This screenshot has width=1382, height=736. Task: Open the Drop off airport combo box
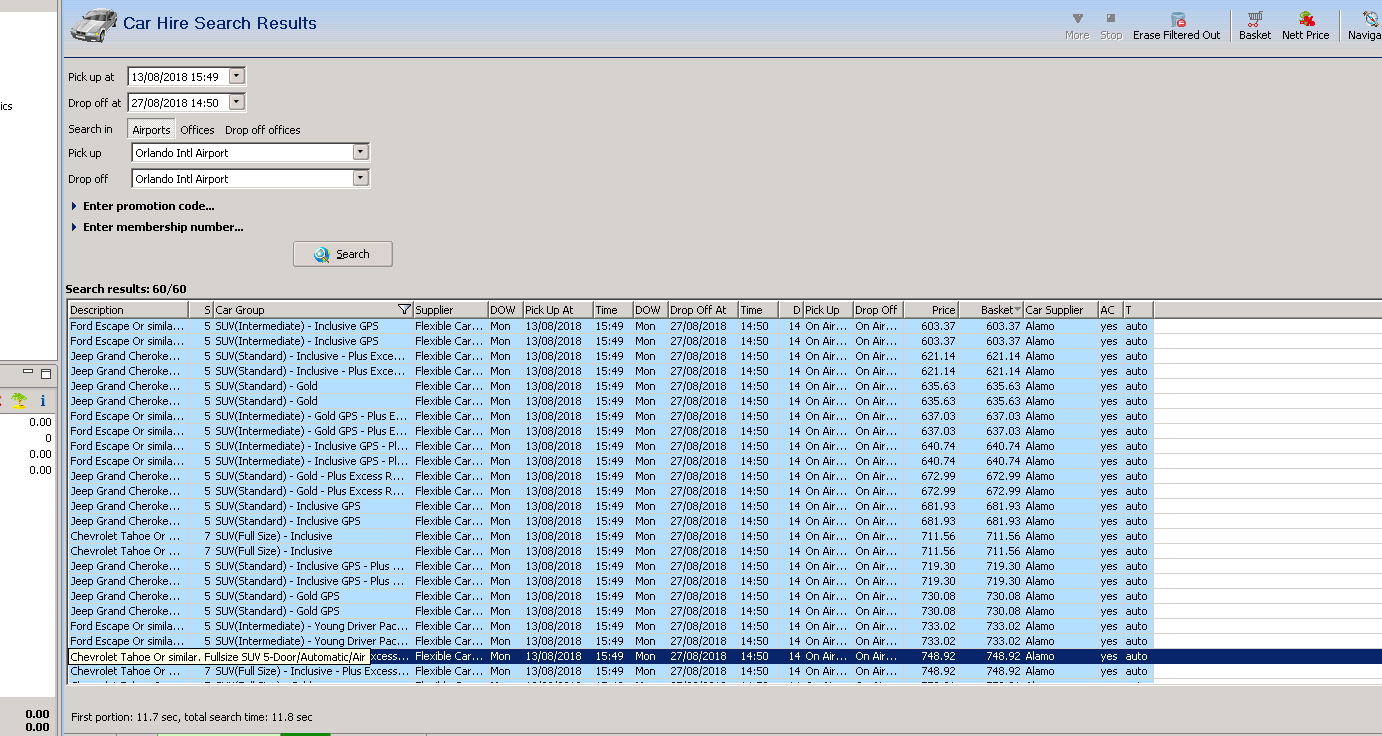[251, 179]
